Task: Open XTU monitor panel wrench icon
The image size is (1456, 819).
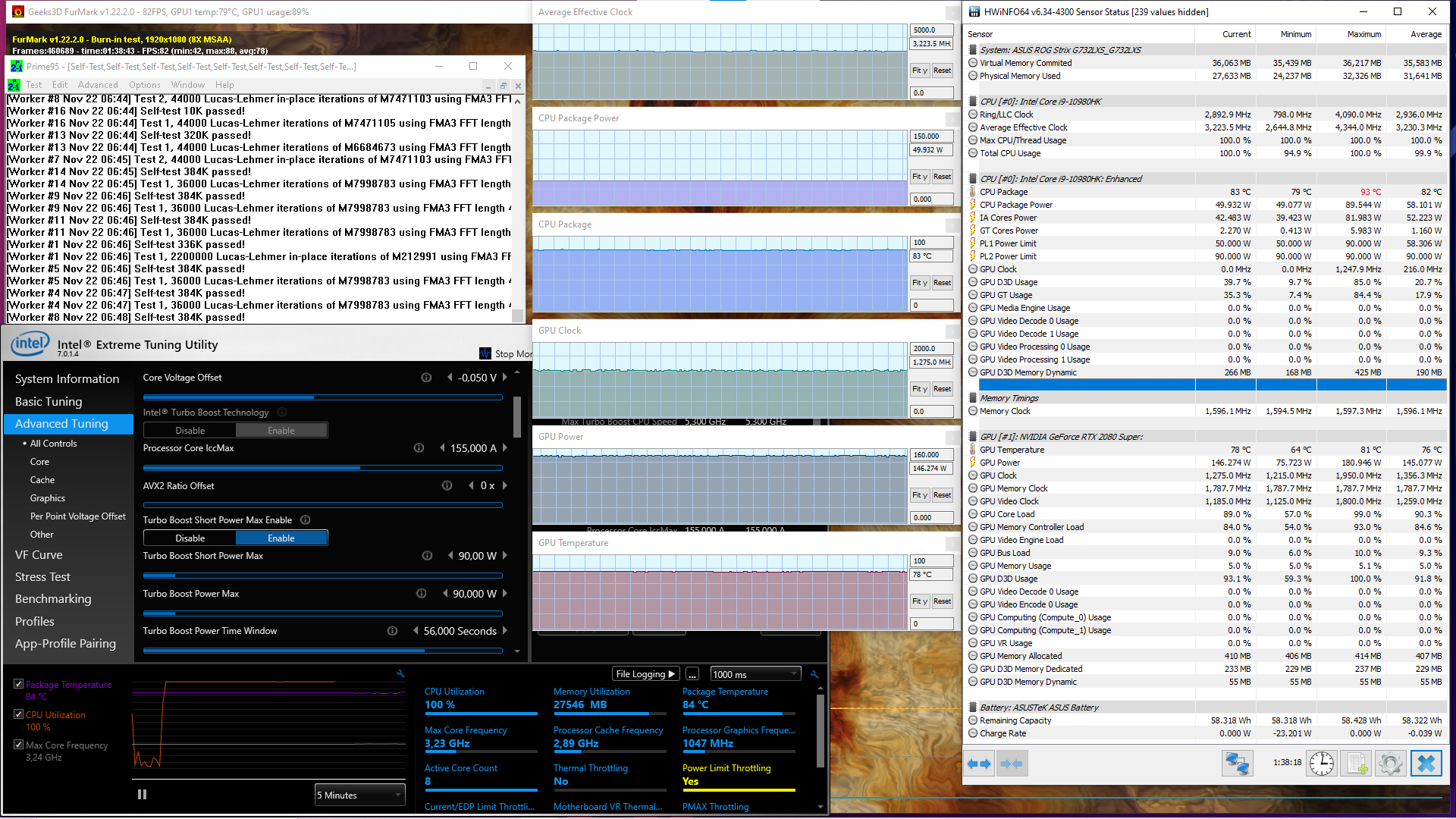Action: click(x=814, y=674)
